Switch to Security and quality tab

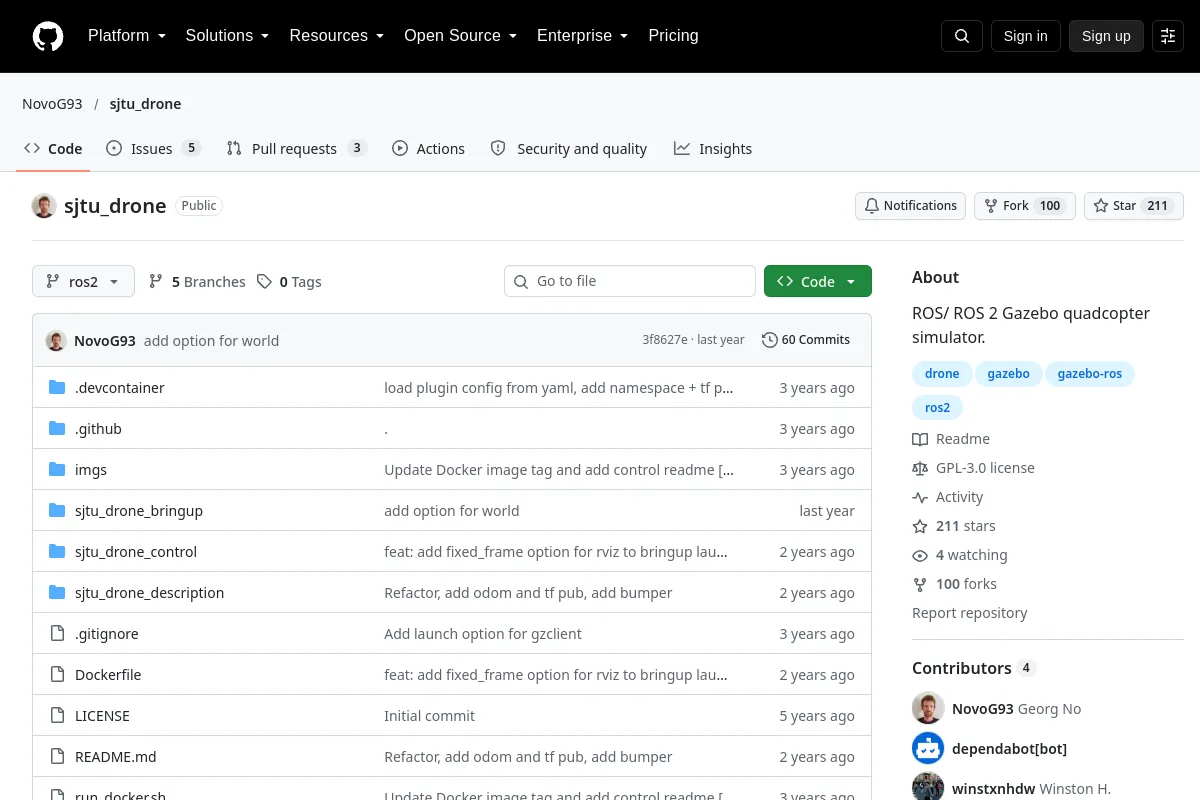tap(569, 149)
